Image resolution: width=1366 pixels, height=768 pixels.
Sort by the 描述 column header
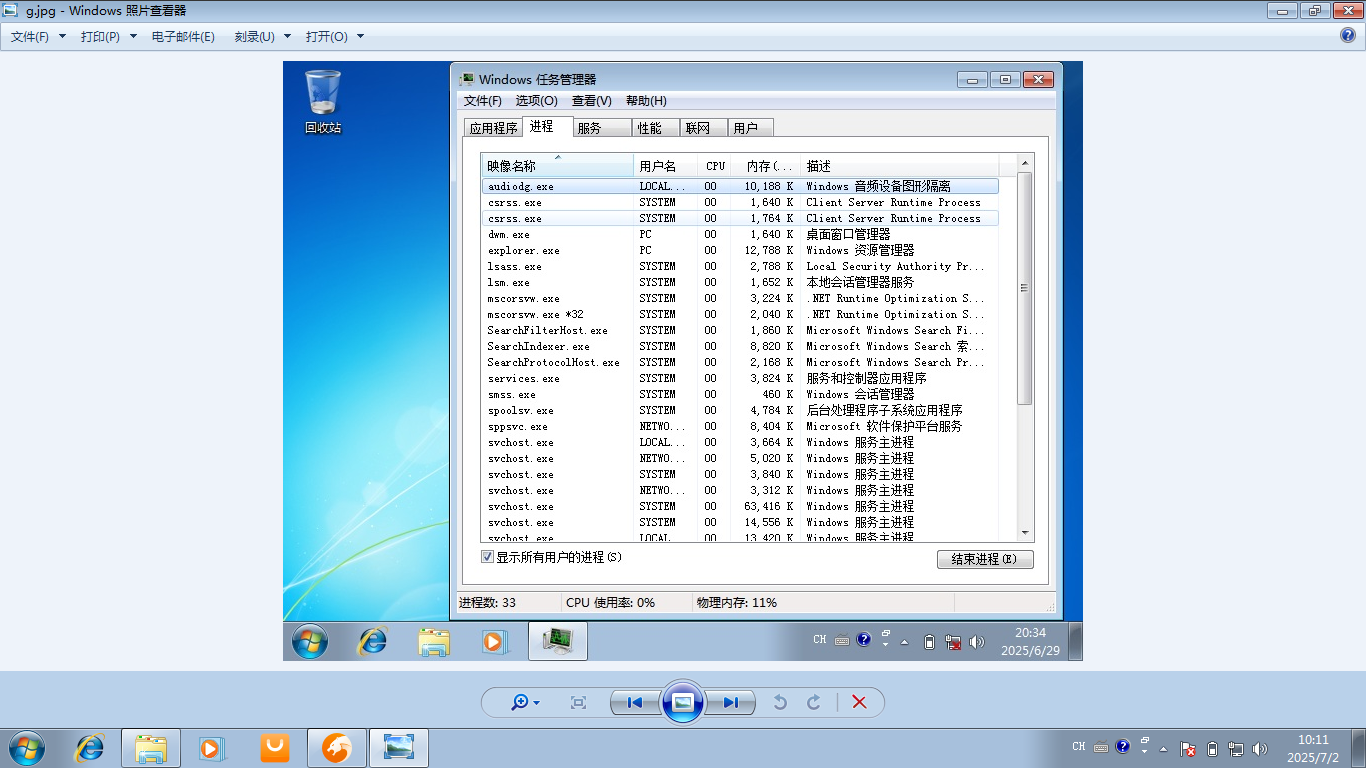(900, 166)
